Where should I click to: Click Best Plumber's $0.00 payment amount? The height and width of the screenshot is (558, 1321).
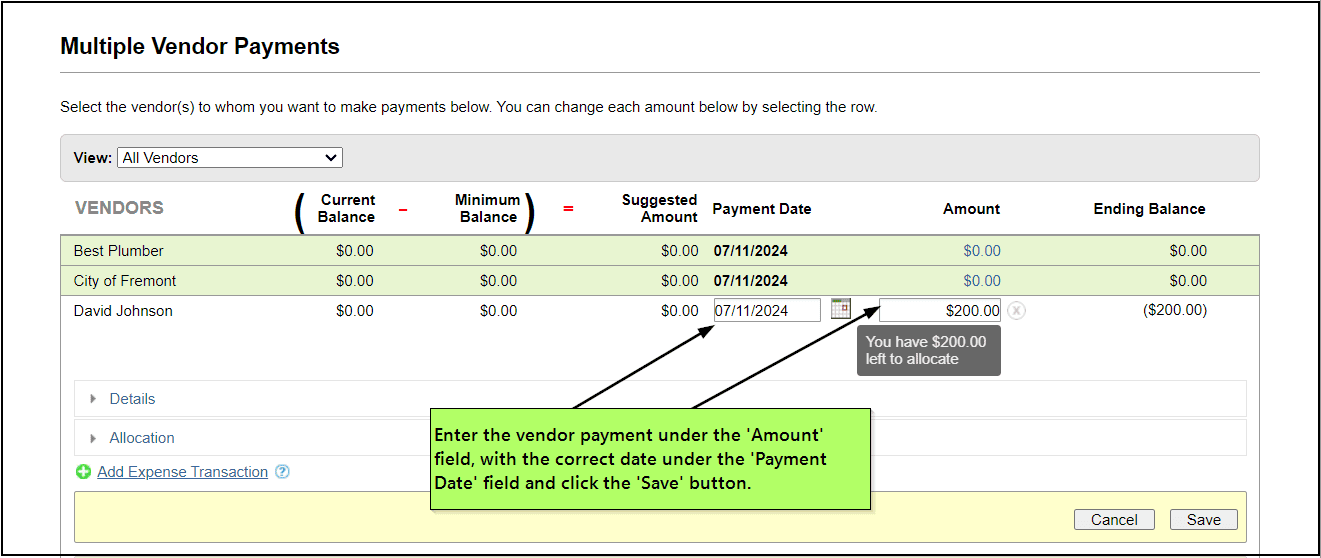982,251
